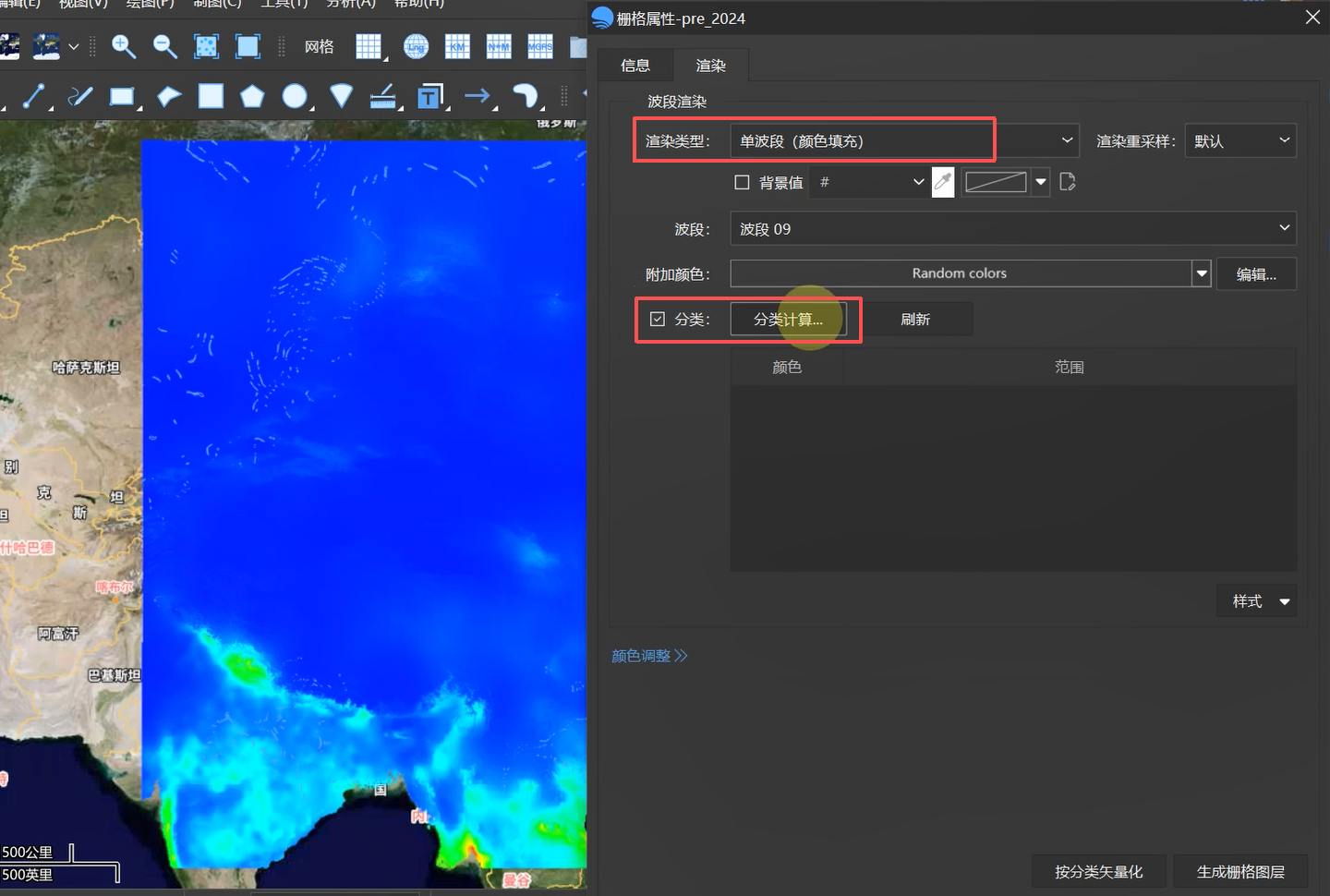
Task: Enable the KM grid icon
Action: point(457,46)
